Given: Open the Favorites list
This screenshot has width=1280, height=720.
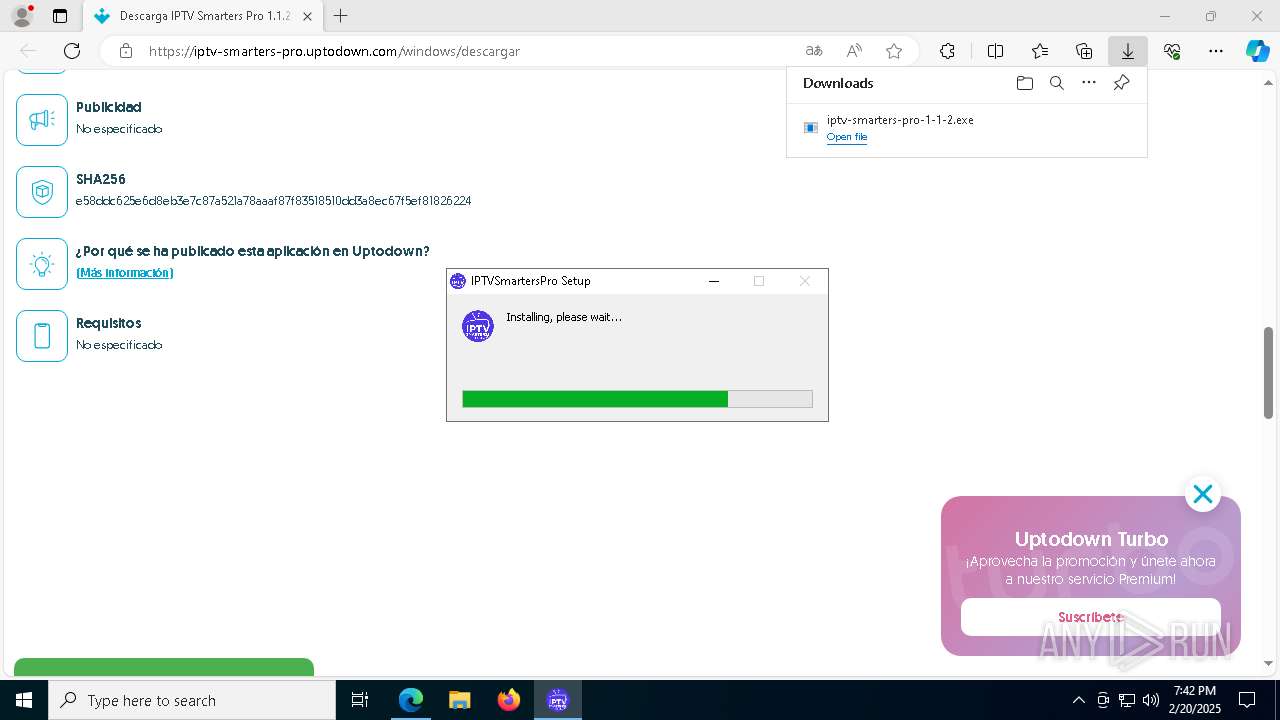Looking at the screenshot, I should 1040,51.
